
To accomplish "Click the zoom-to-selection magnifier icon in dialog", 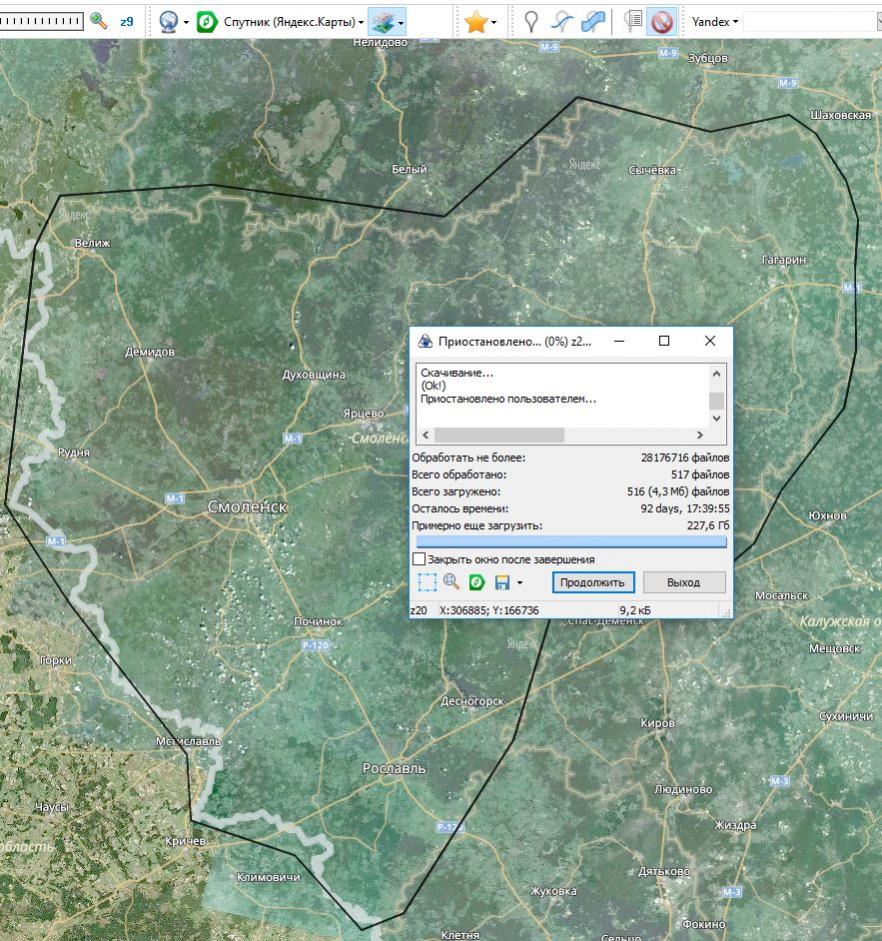I will tap(451, 582).
